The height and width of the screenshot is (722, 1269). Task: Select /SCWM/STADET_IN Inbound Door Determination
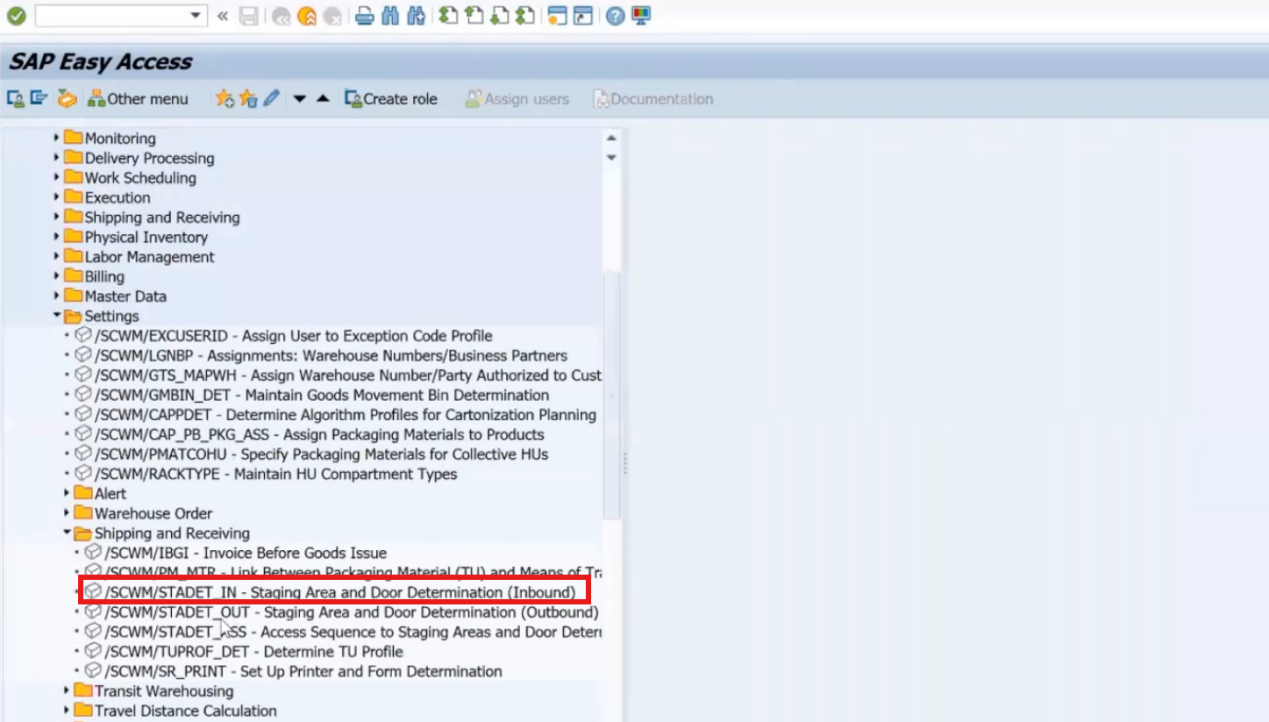tap(331, 592)
